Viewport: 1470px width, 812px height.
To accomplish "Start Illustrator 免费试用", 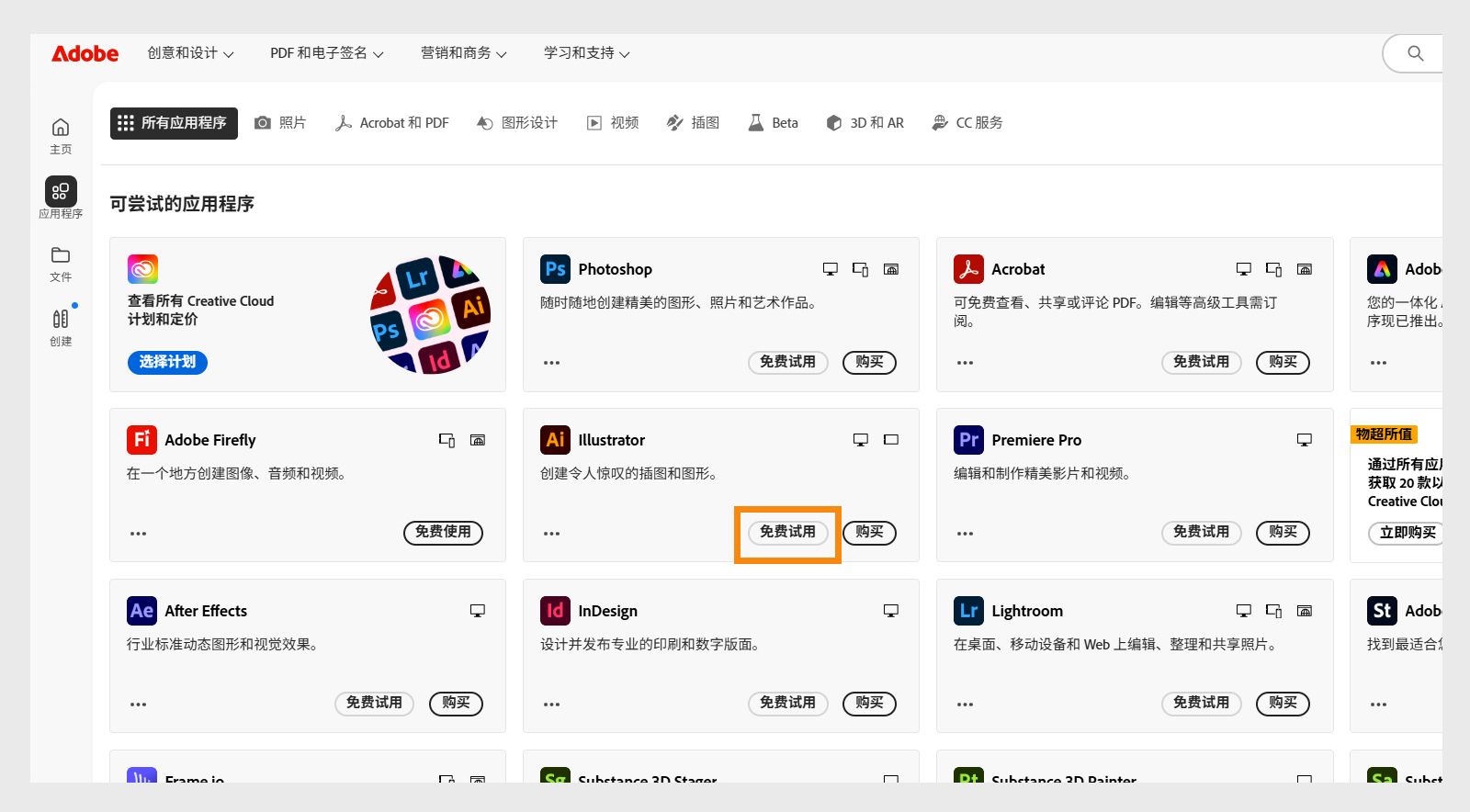I will pyautogui.click(x=788, y=533).
